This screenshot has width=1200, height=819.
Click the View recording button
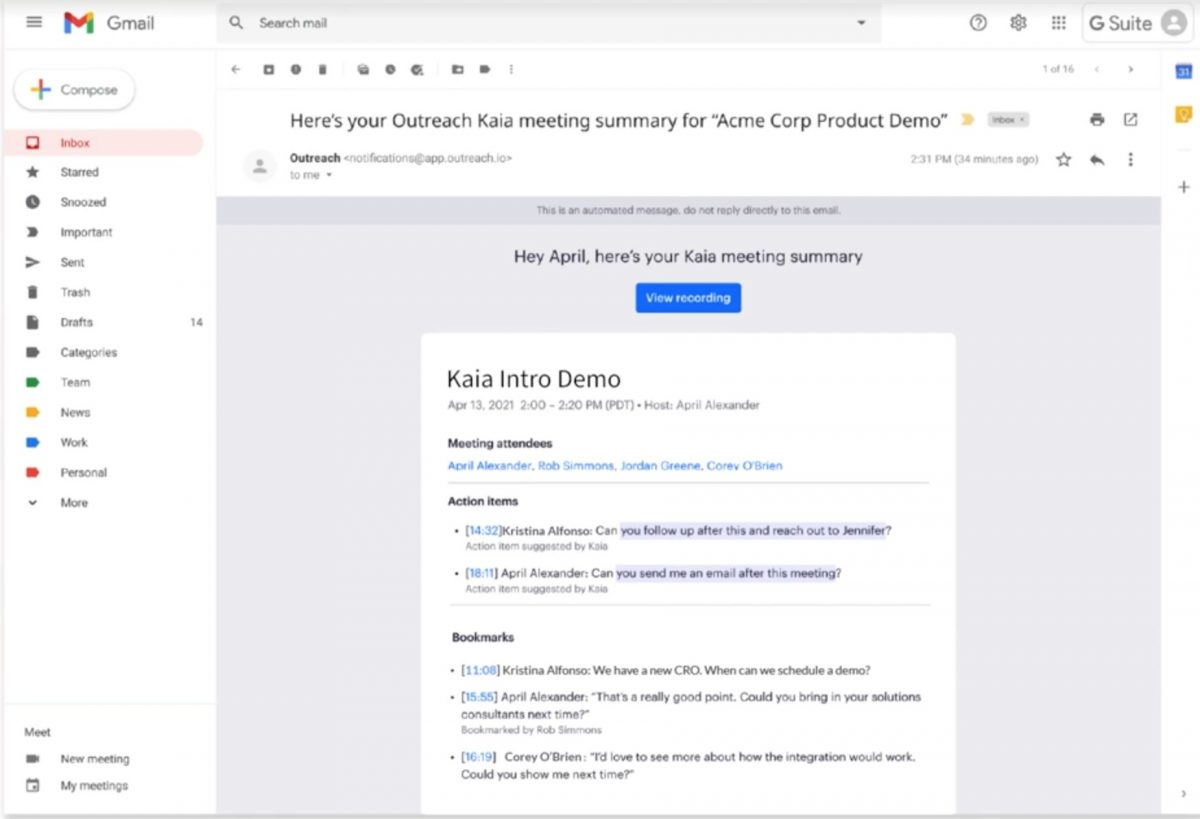tap(688, 298)
